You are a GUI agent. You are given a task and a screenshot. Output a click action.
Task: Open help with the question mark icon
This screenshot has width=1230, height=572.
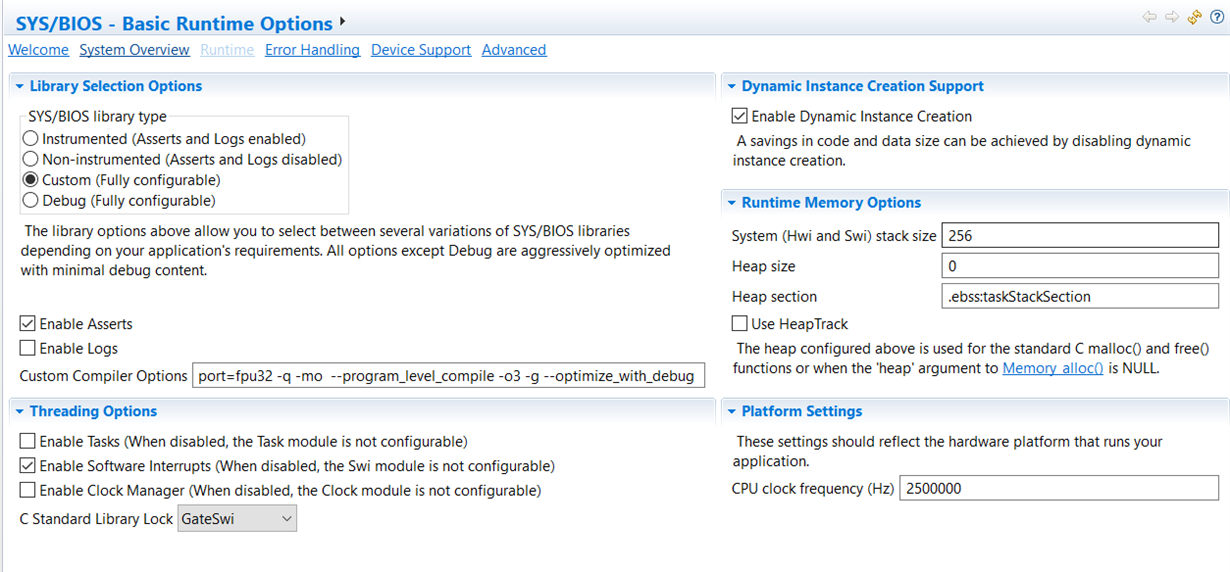click(x=1216, y=17)
